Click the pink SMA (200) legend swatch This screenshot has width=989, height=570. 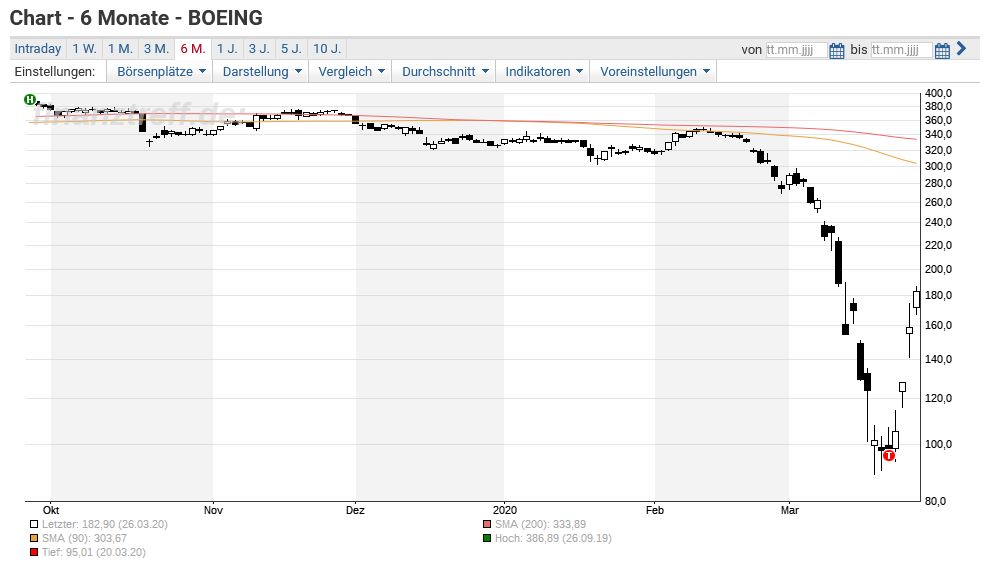(x=486, y=525)
